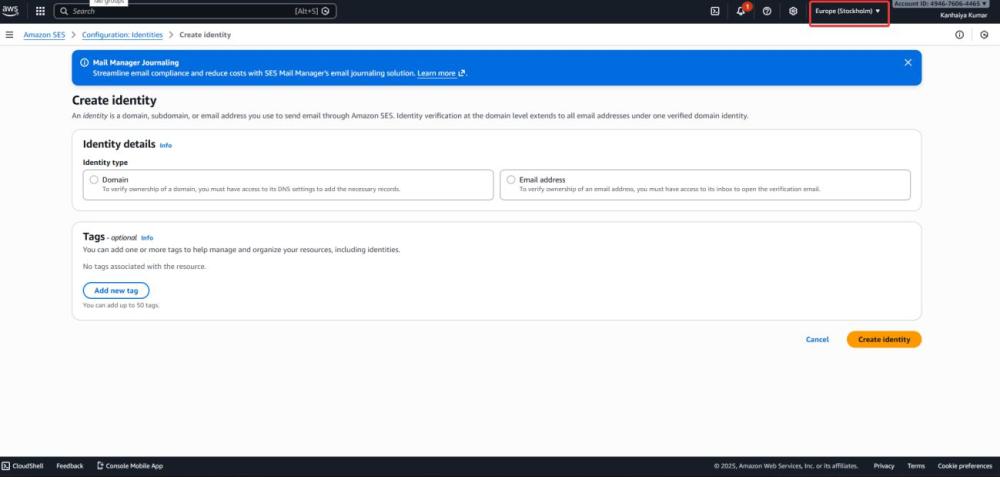The height and width of the screenshot is (477, 1000).
Task: Click the Create identity button
Action: pyautogui.click(x=883, y=339)
